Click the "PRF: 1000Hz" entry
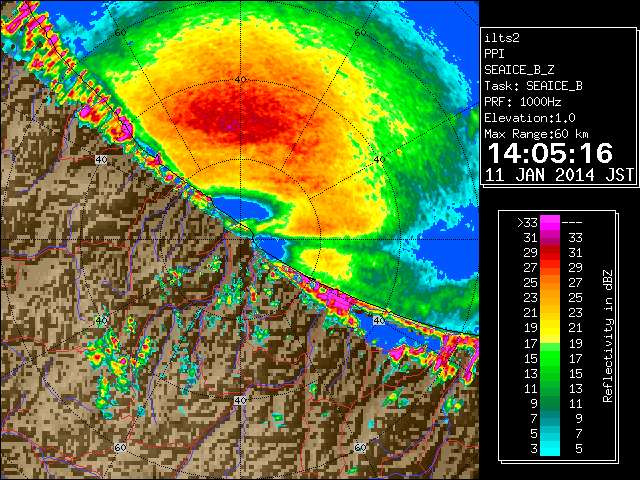This screenshot has width=640, height=480. (522, 102)
